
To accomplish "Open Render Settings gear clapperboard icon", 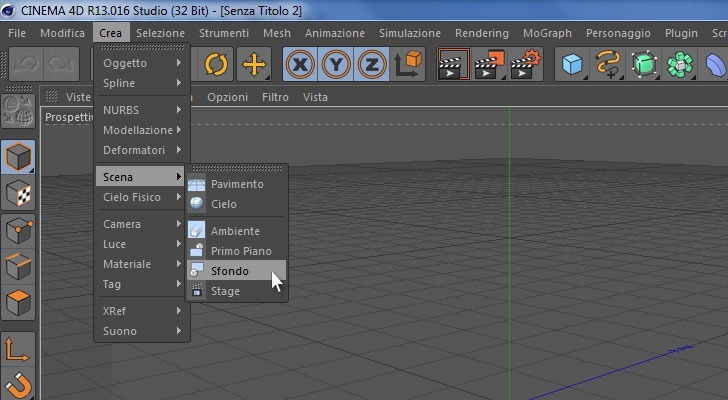I will pyautogui.click(x=526, y=64).
